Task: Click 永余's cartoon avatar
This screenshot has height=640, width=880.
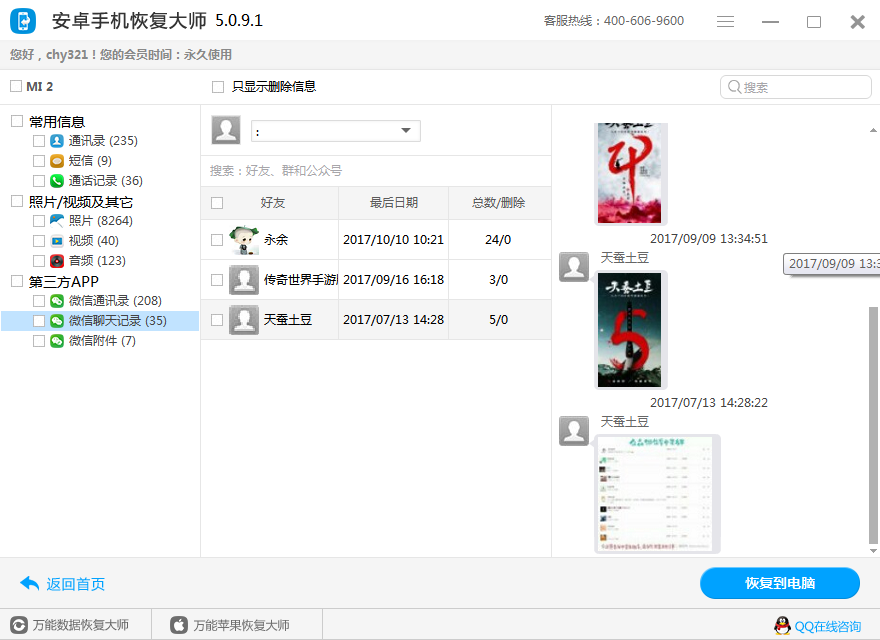Action: coord(244,240)
